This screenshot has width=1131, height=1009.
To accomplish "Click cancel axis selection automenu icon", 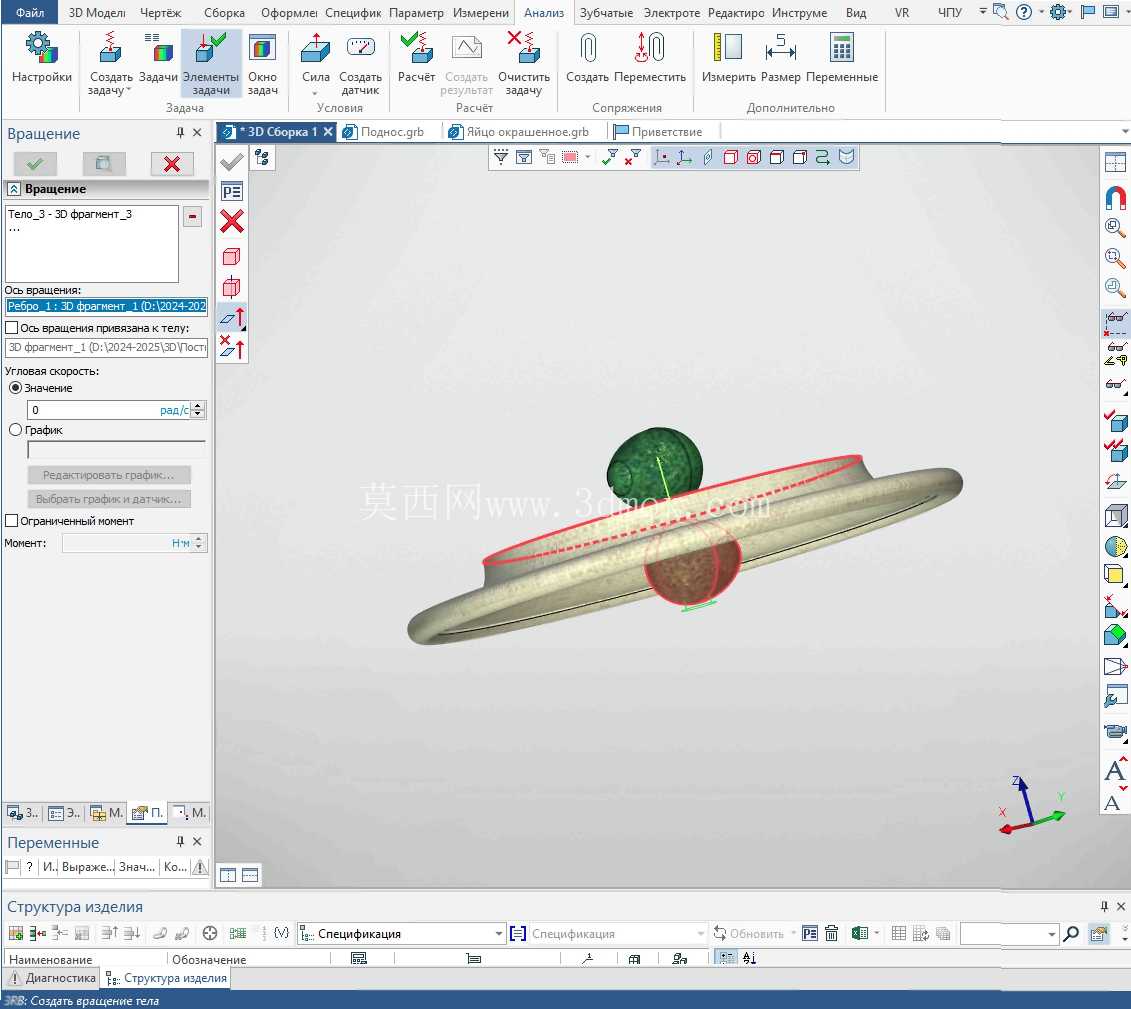I will pyautogui.click(x=232, y=348).
